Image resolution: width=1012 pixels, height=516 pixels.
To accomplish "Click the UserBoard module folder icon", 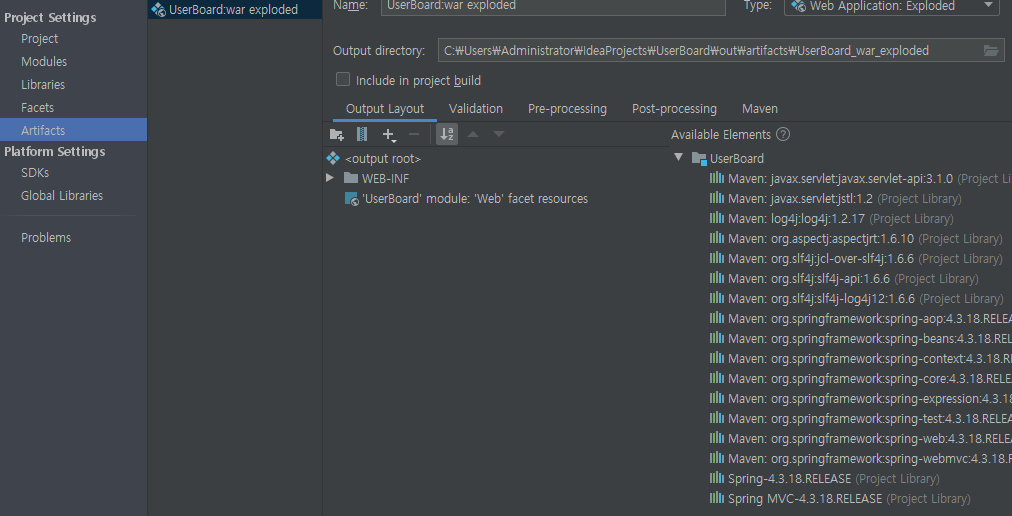I will pyautogui.click(x=699, y=158).
